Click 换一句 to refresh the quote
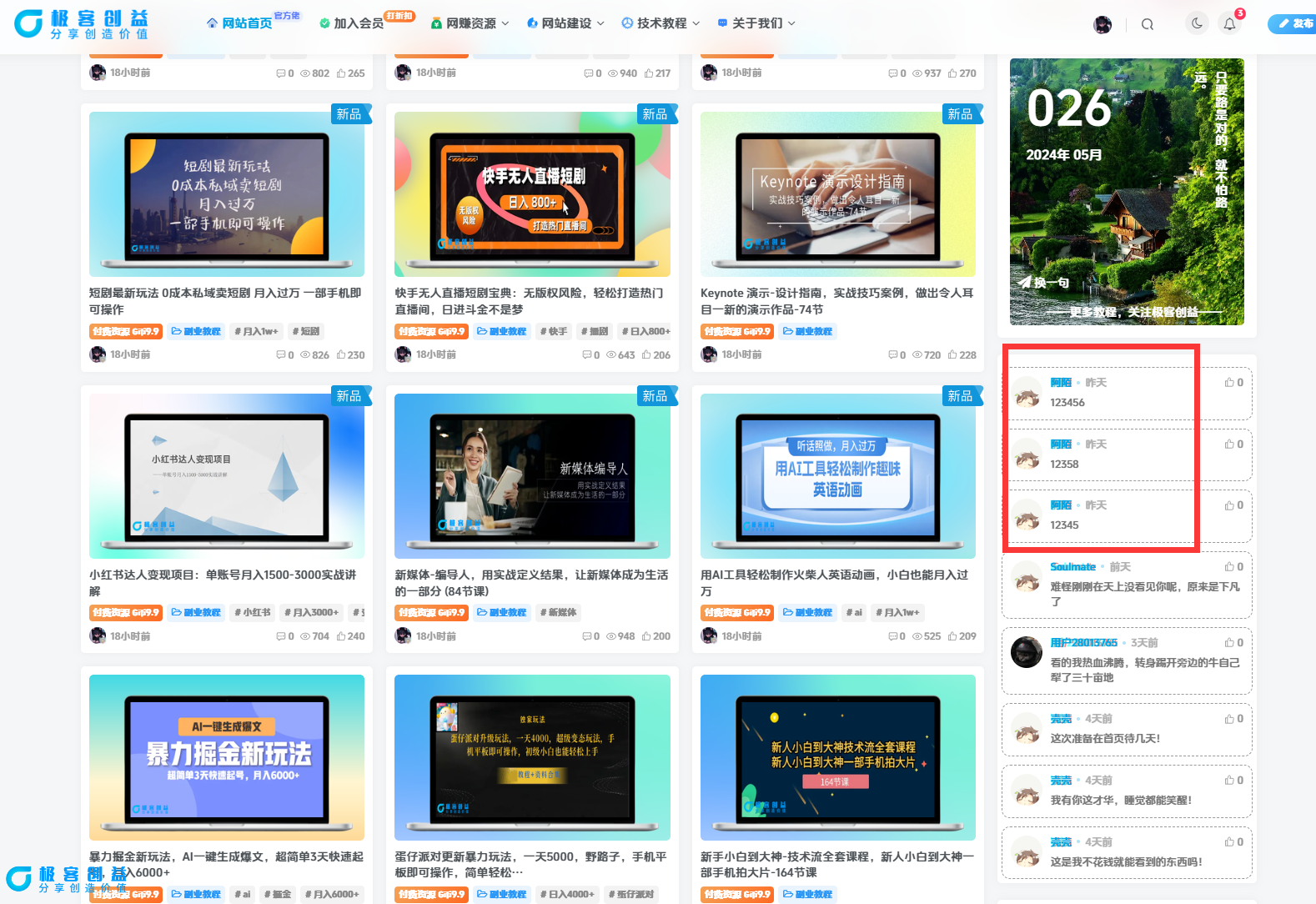 point(1044,283)
